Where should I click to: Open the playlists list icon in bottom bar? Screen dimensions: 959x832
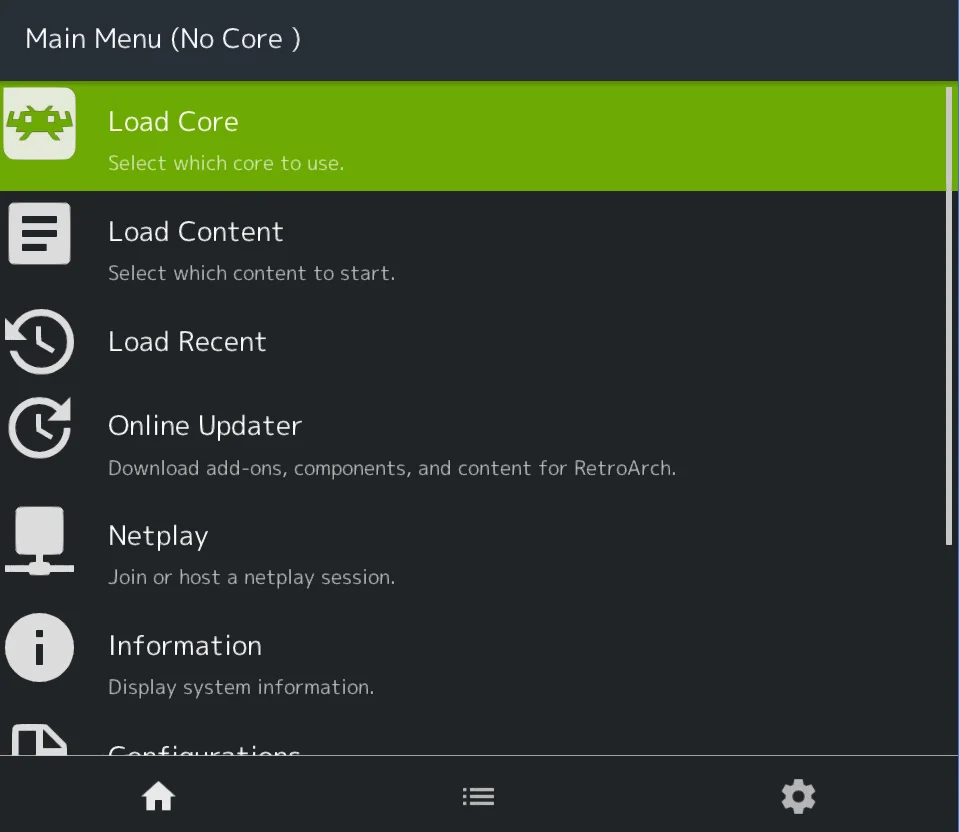478,796
